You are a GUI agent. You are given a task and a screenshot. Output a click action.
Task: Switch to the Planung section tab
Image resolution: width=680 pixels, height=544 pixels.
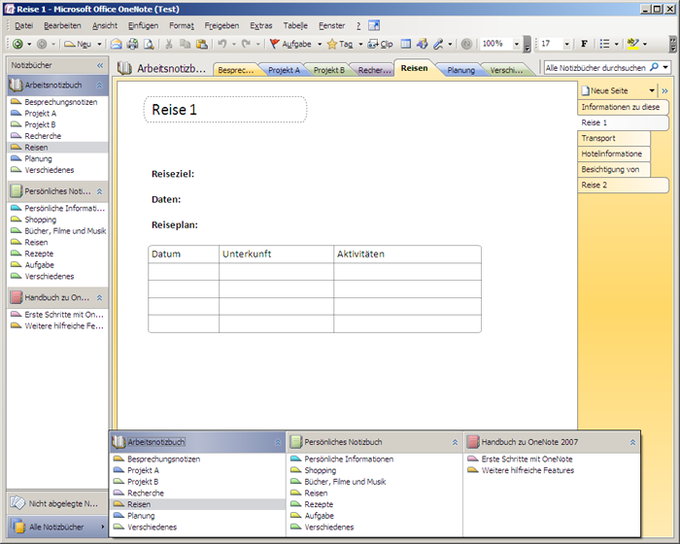(461, 70)
